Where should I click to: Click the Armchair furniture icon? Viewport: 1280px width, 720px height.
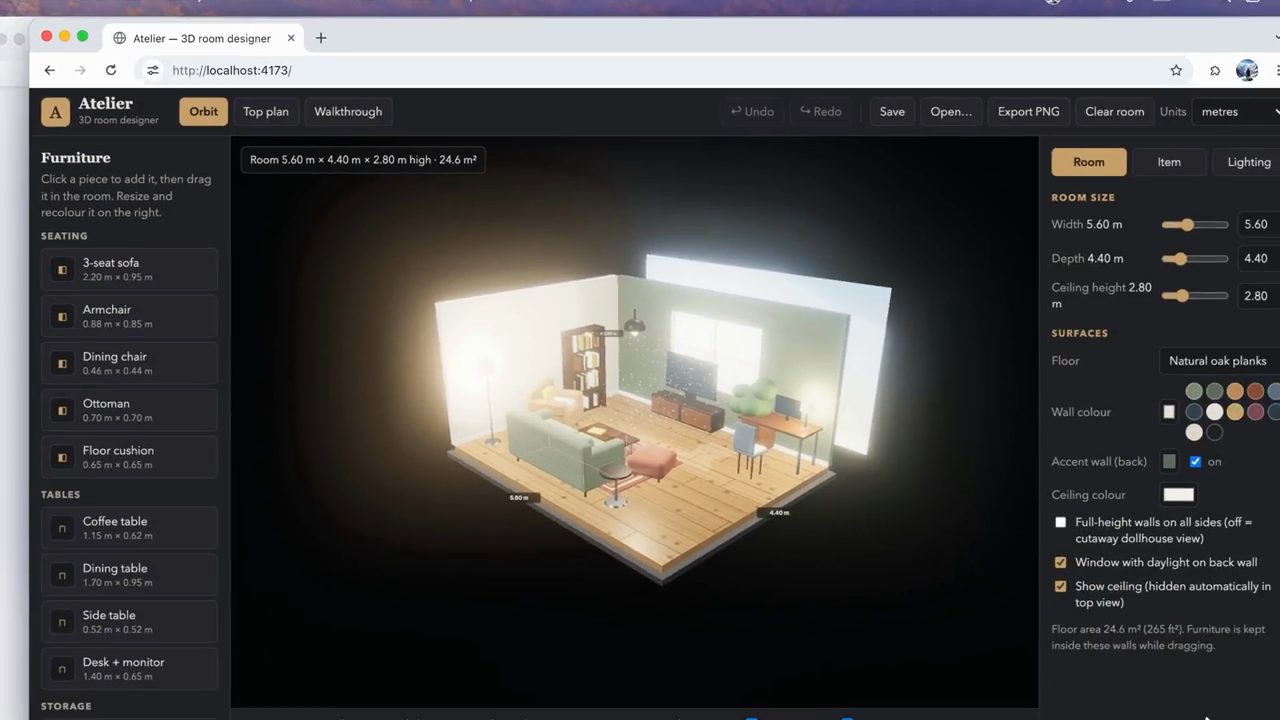(62, 317)
